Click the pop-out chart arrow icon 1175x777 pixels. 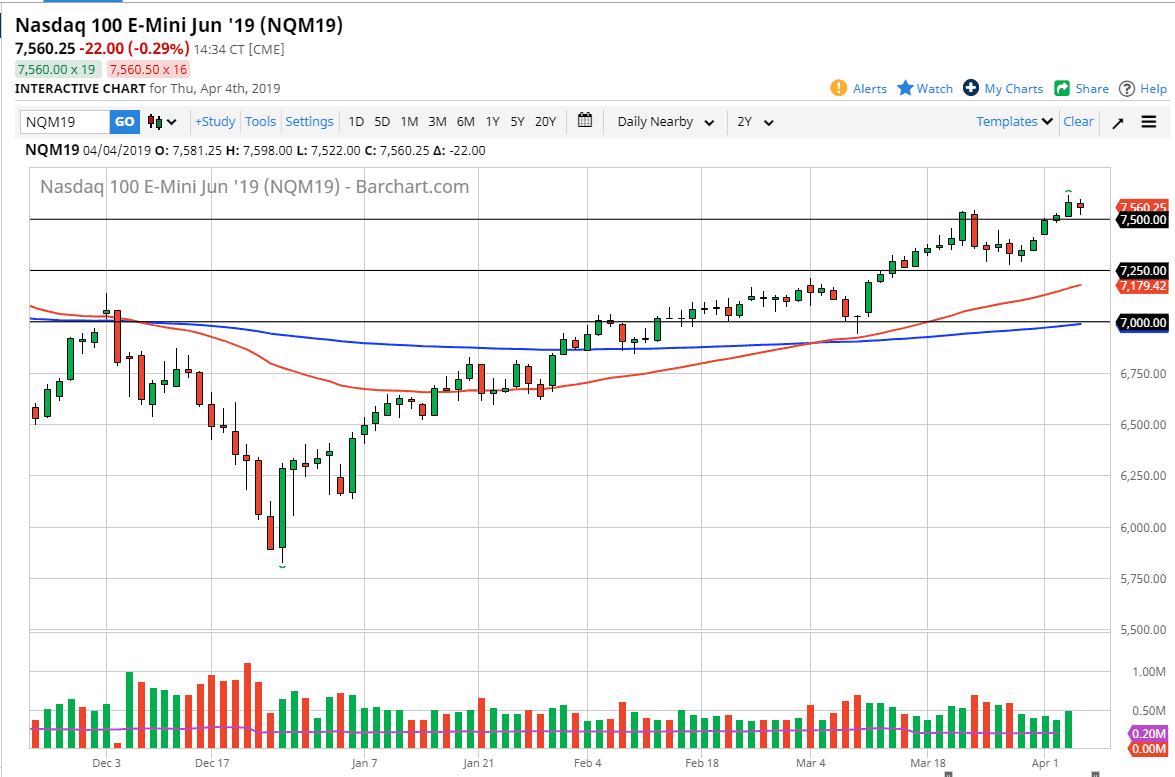tap(1117, 121)
